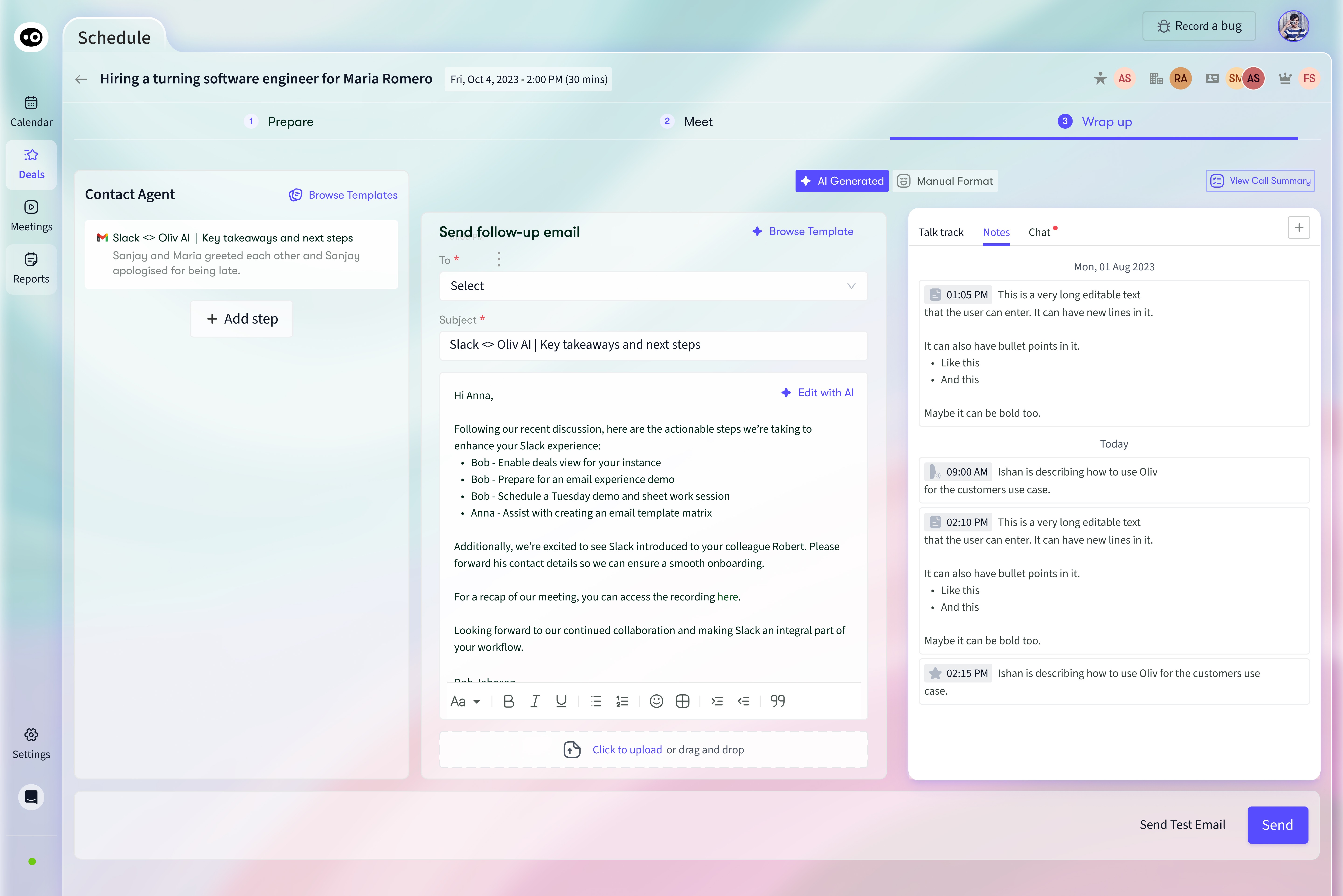The image size is (1343, 896).
Task: Click the Subject input field
Action: [x=653, y=345]
